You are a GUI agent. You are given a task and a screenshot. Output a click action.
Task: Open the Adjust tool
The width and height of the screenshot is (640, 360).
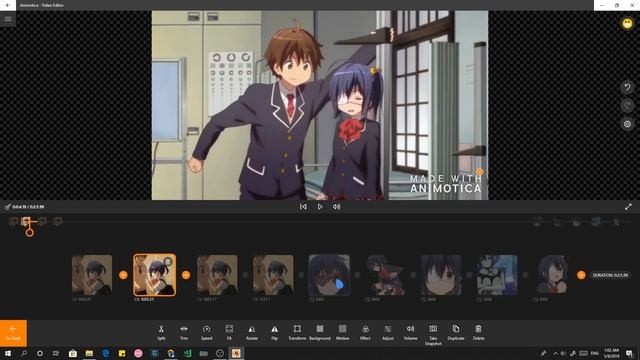pos(388,332)
